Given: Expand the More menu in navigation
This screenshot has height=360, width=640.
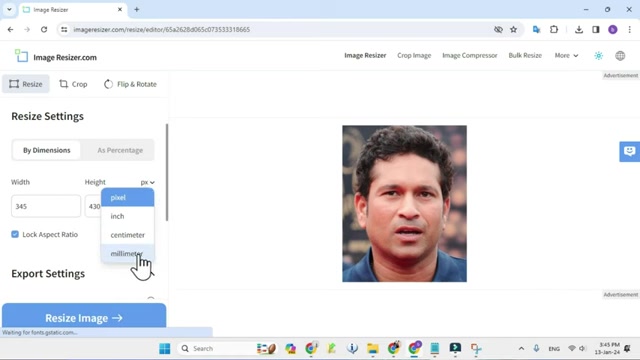Looking at the screenshot, I should (x=566, y=56).
